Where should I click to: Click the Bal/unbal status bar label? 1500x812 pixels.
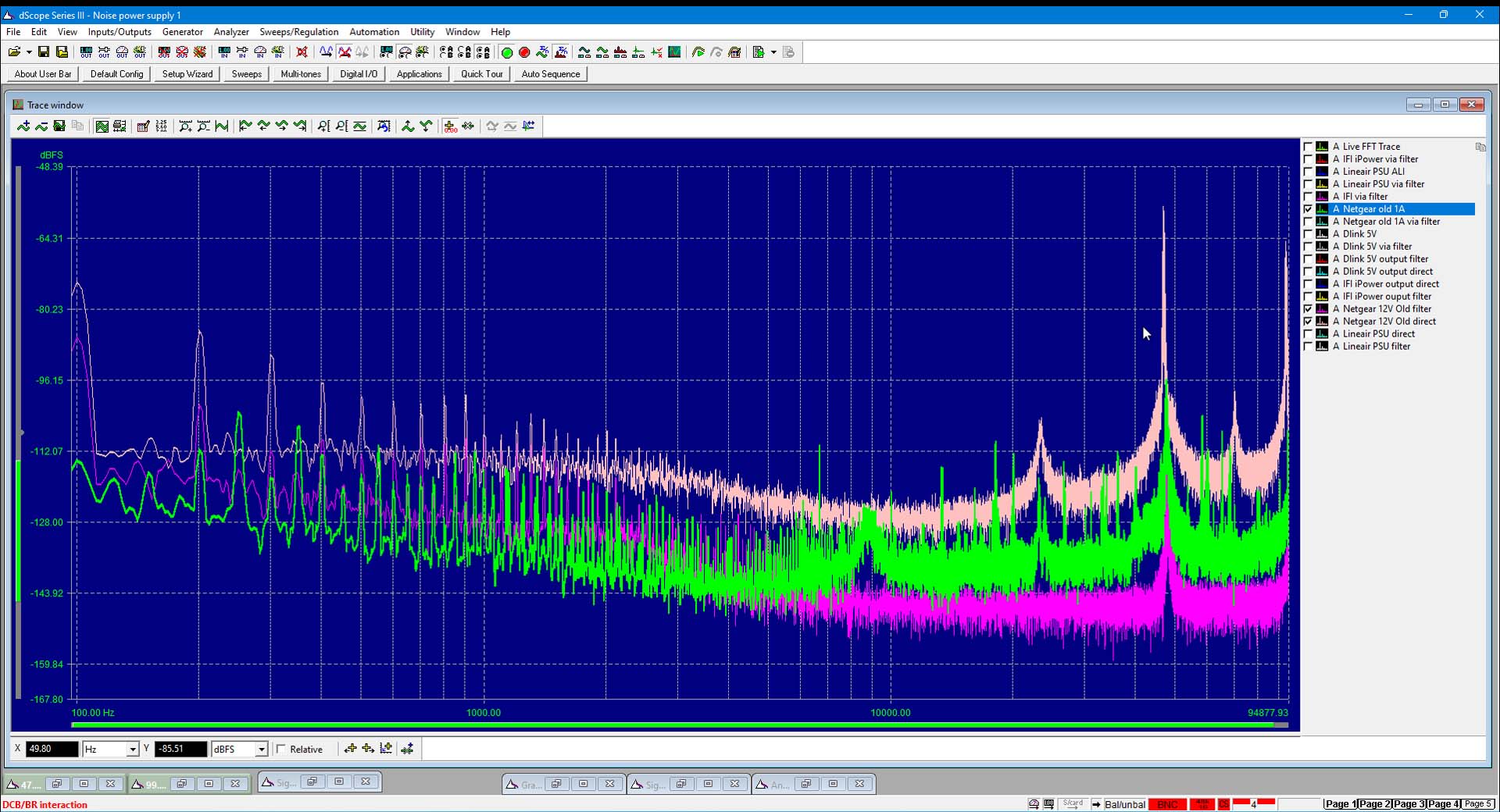point(1125,804)
